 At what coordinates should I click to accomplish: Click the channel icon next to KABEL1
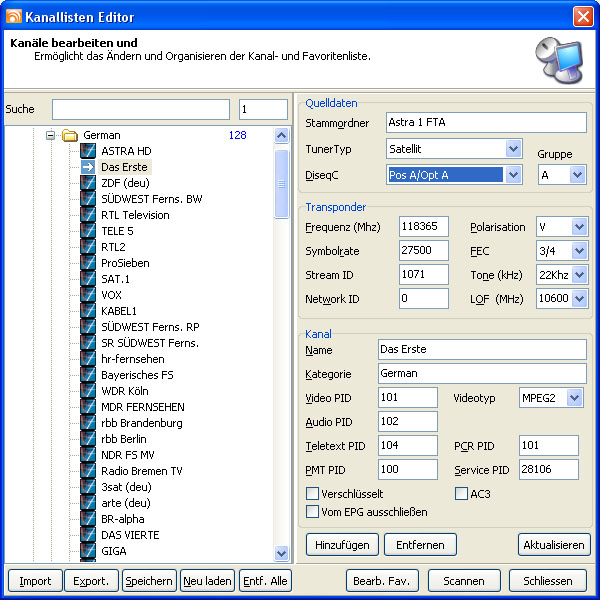coord(88,311)
